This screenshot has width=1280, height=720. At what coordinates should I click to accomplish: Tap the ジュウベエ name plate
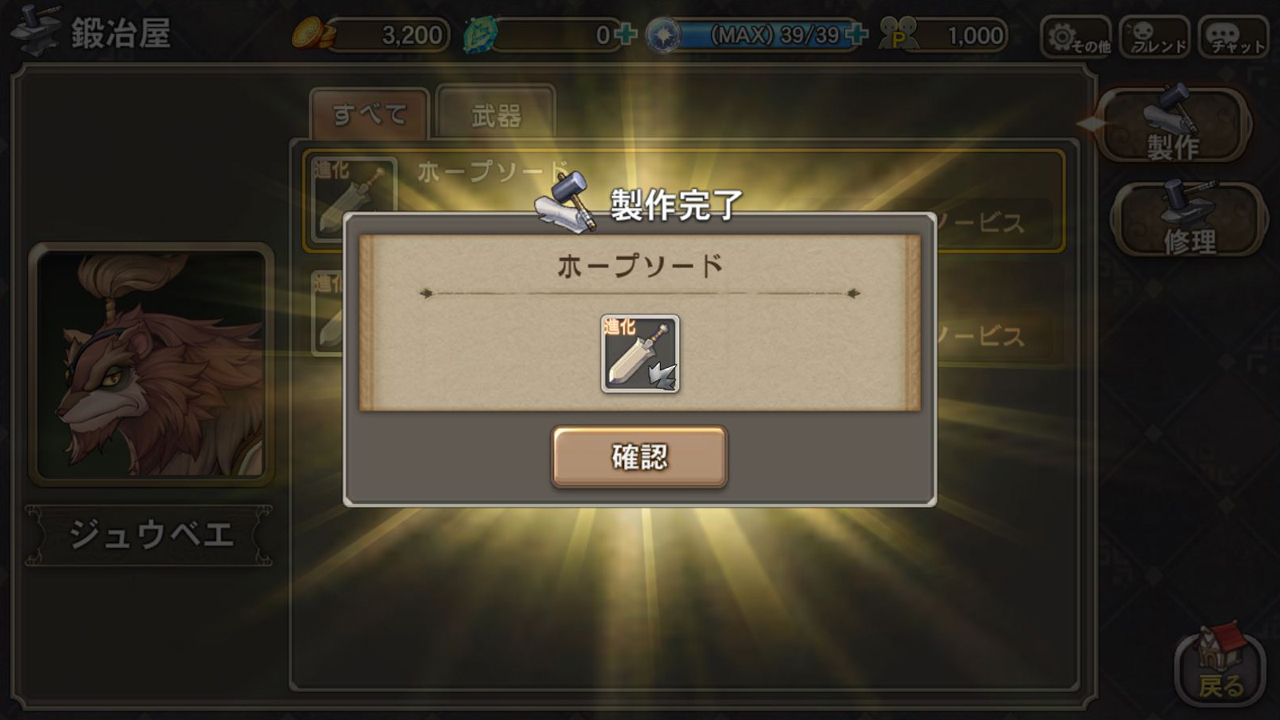point(150,535)
